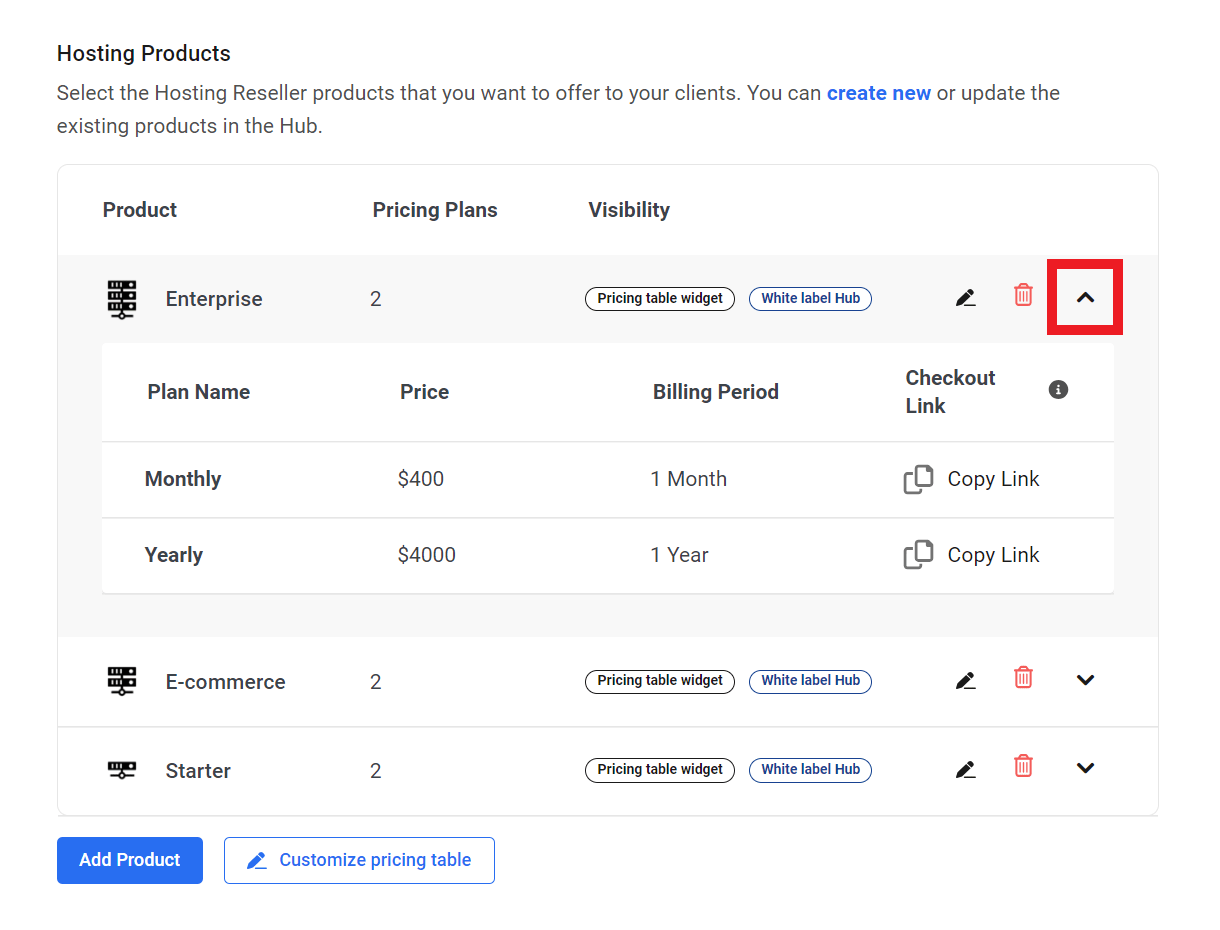Image resolution: width=1220 pixels, height=930 pixels.
Task: Click the 1 Month billing period
Action: pyautogui.click(x=689, y=479)
